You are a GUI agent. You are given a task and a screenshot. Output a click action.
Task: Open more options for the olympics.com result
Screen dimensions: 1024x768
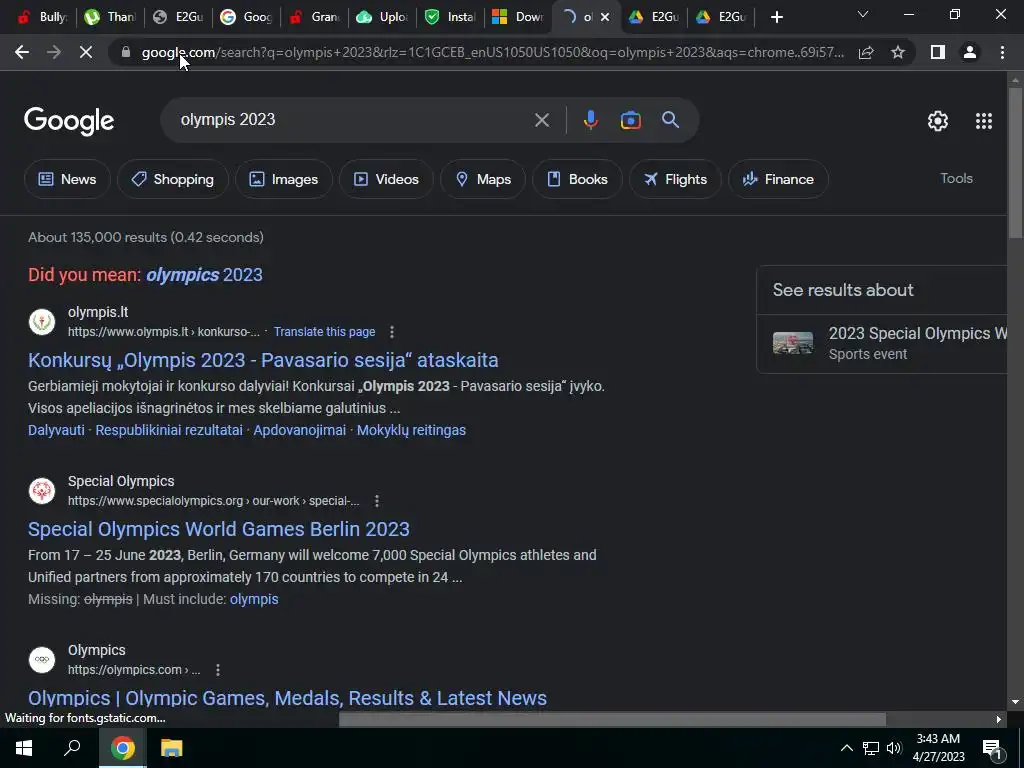tap(217, 670)
